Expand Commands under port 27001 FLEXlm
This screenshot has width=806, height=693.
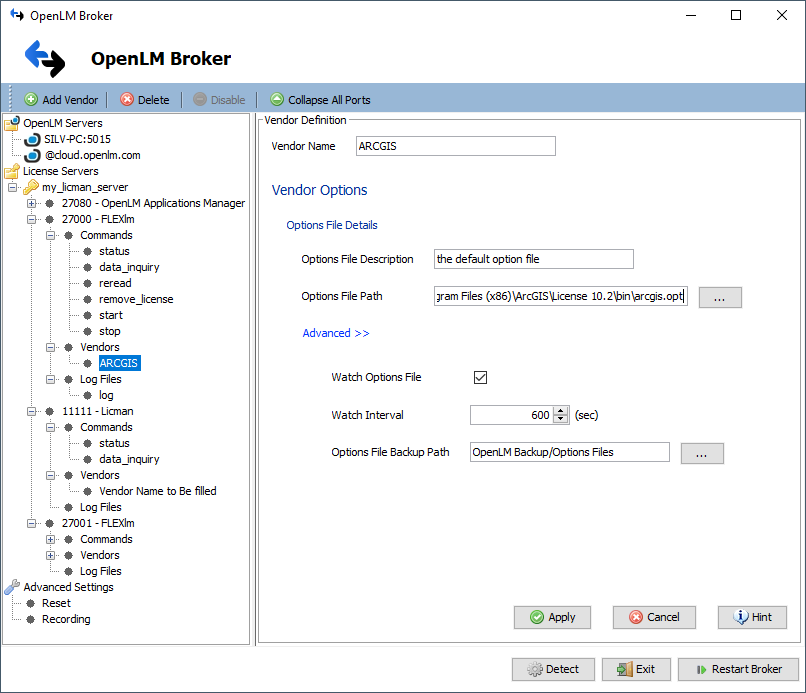51,539
